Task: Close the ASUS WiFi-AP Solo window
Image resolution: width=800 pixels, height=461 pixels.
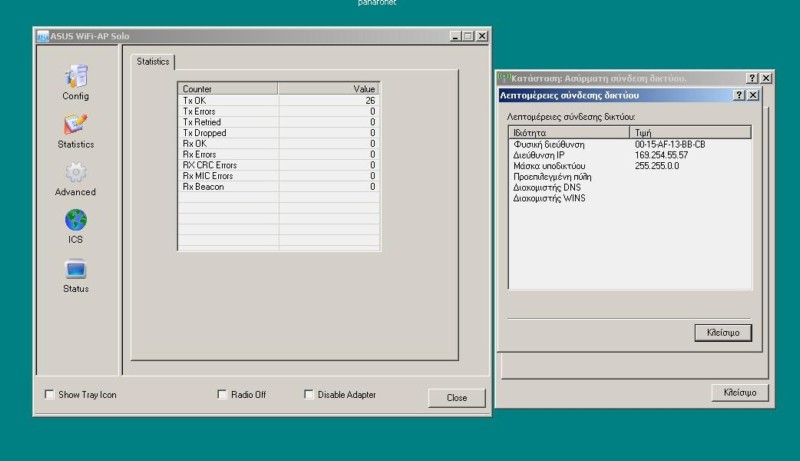Action: coord(482,36)
